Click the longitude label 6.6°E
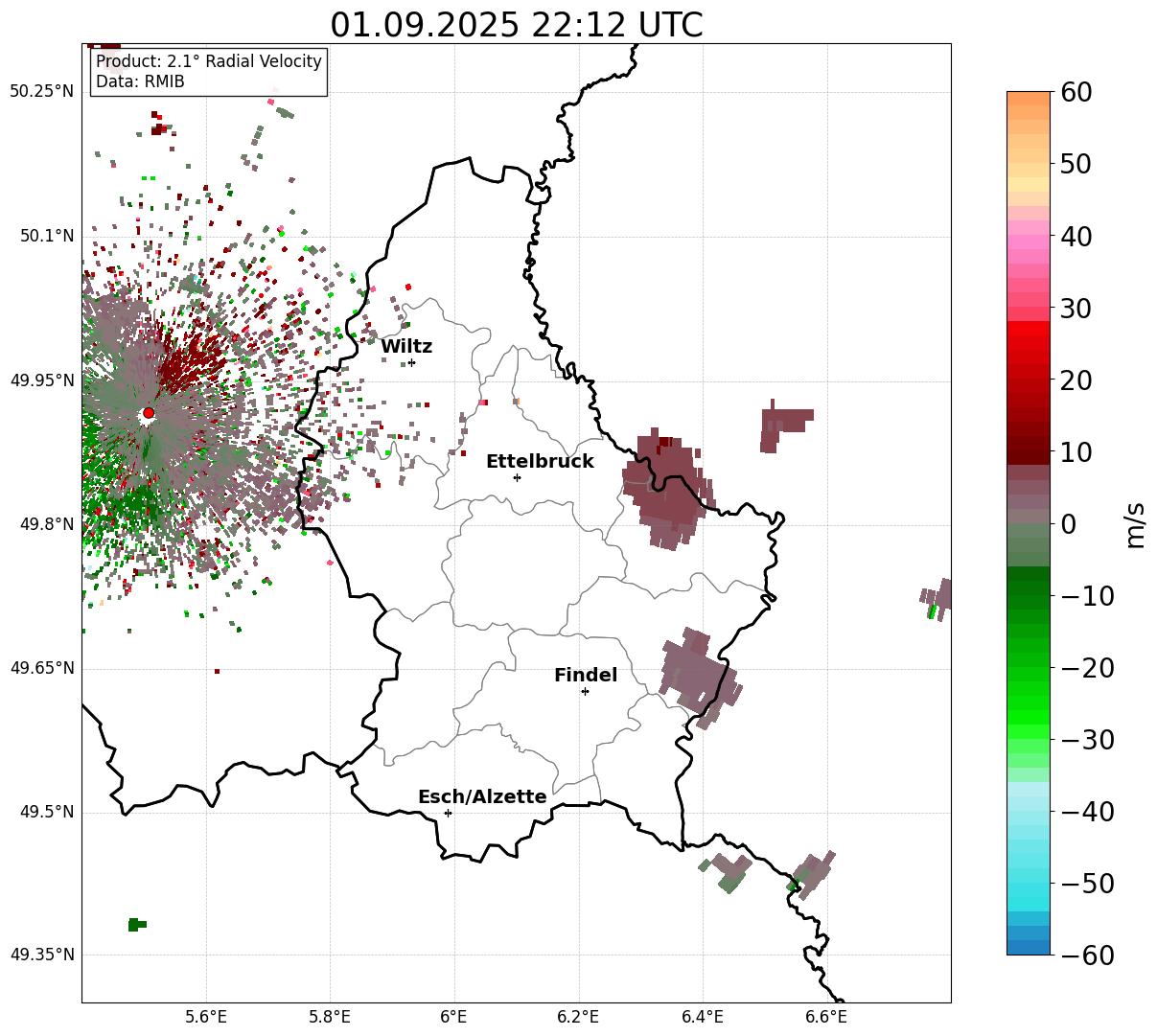Image resolution: width=1157 pixels, height=1036 pixels. click(826, 1018)
